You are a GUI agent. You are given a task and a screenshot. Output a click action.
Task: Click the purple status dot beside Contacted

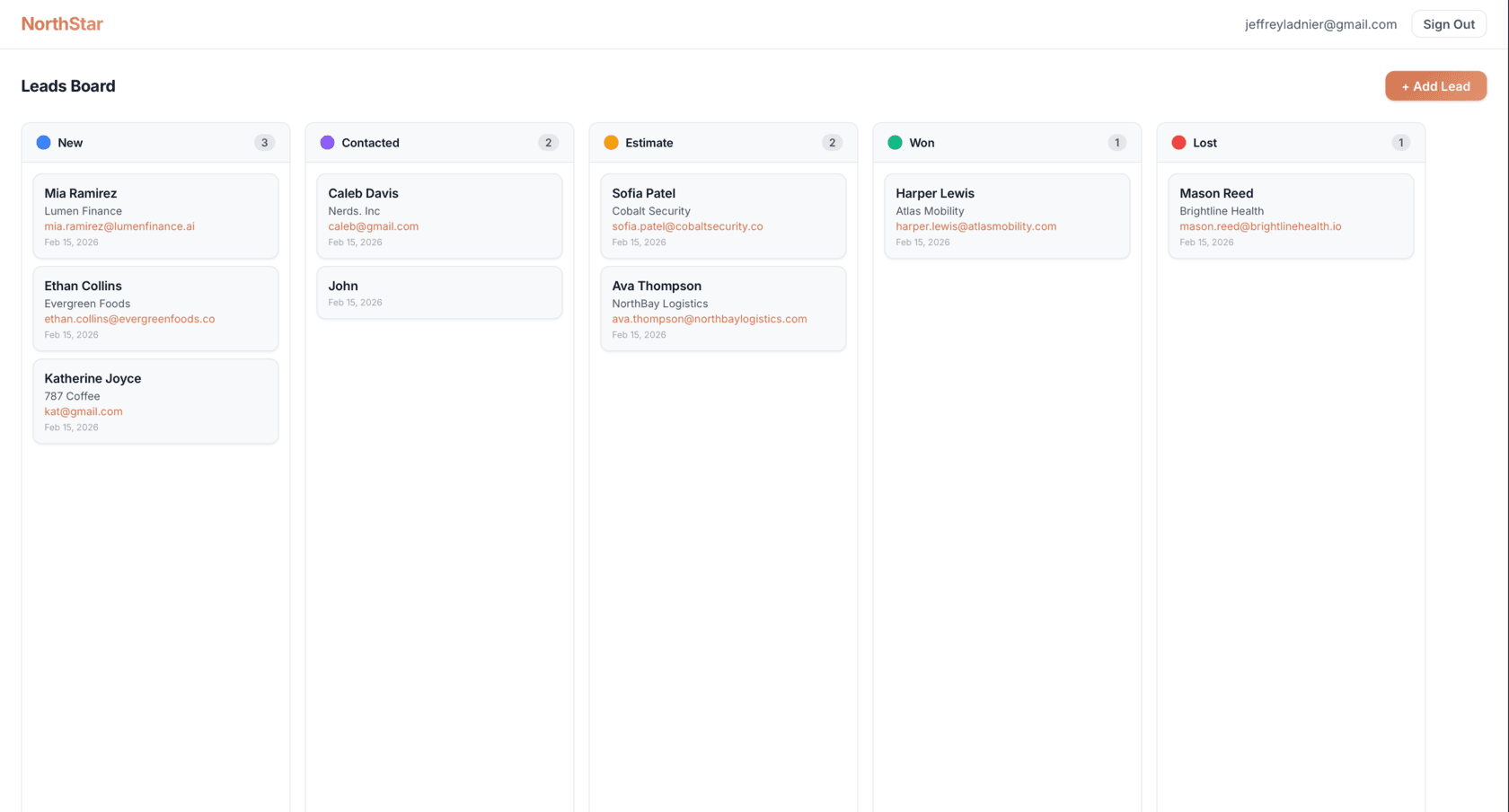327,142
